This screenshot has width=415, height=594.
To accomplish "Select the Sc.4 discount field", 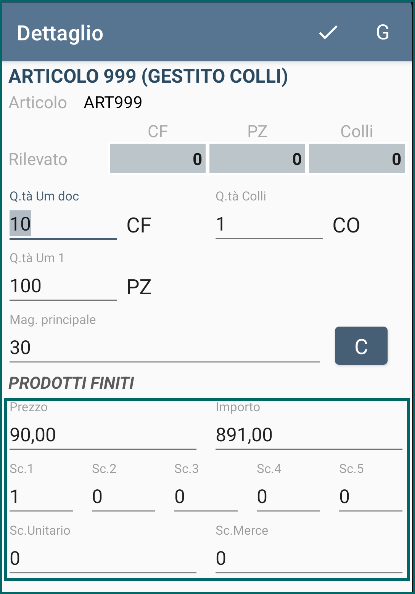I will point(288,496).
